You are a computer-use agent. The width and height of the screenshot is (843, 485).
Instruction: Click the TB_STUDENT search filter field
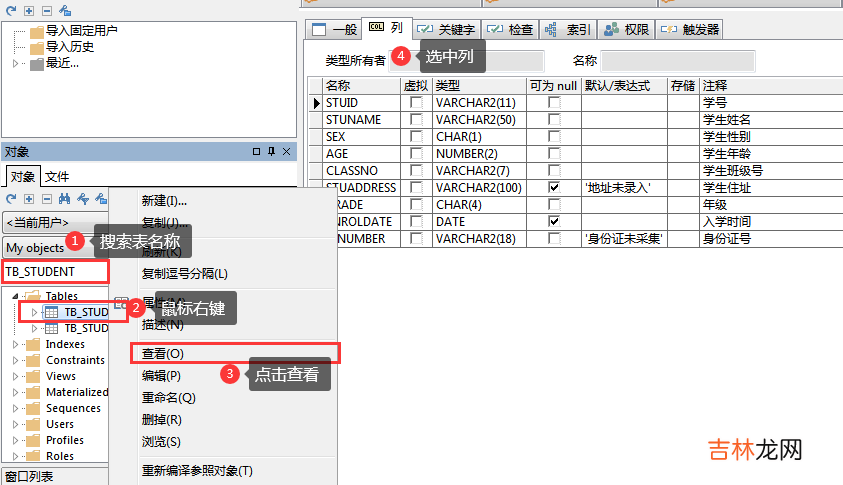tap(54, 271)
